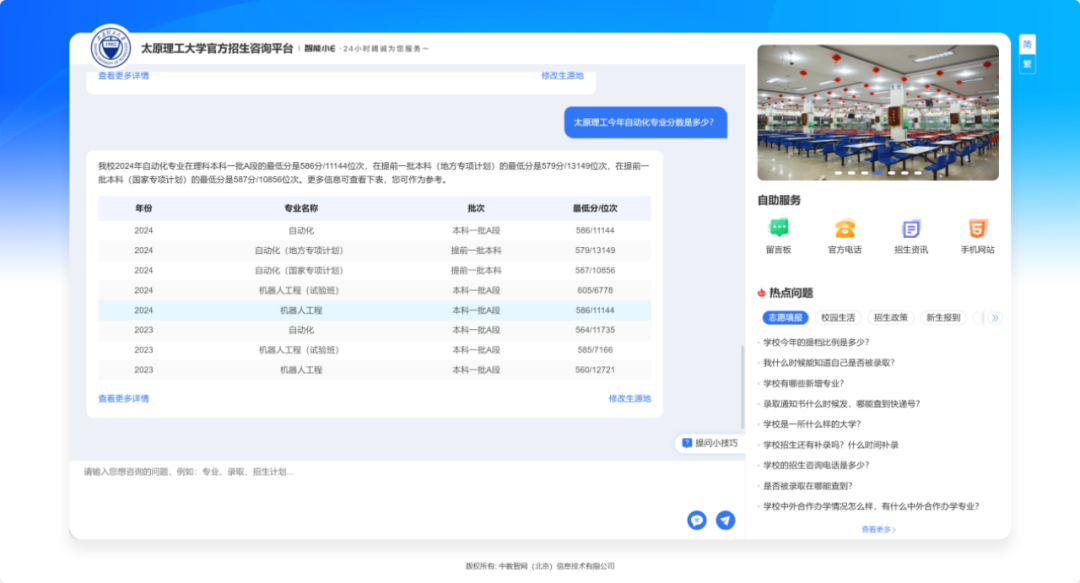Image resolution: width=1080 pixels, height=583 pixels.
Task: Switch to simplified Chinese with 简 toggle
Action: (1027, 44)
